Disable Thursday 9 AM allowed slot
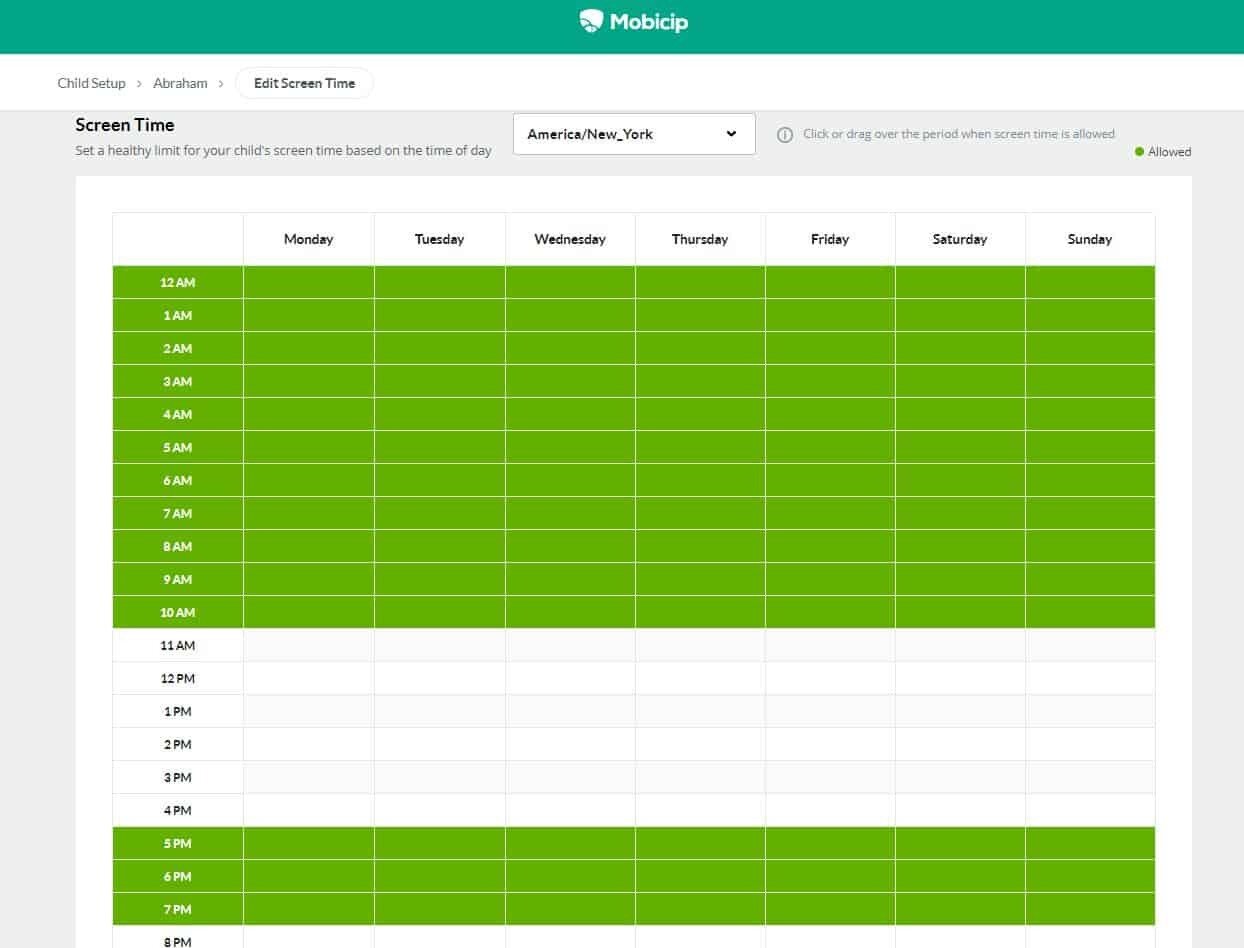Viewport: 1244px width, 948px height. 700,579
